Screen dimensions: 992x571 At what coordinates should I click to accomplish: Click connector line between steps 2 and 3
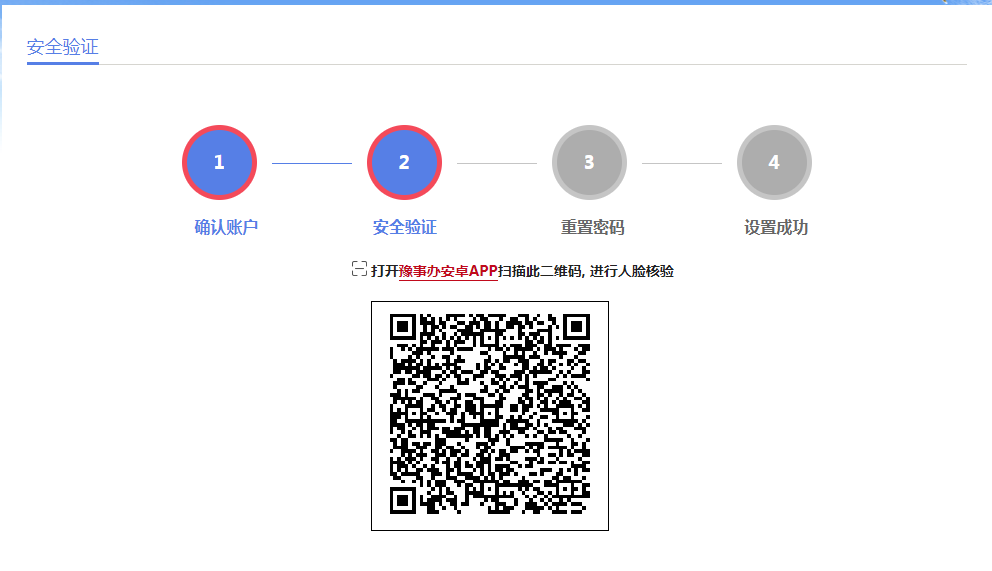pyautogui.click(x=497, y=163)
